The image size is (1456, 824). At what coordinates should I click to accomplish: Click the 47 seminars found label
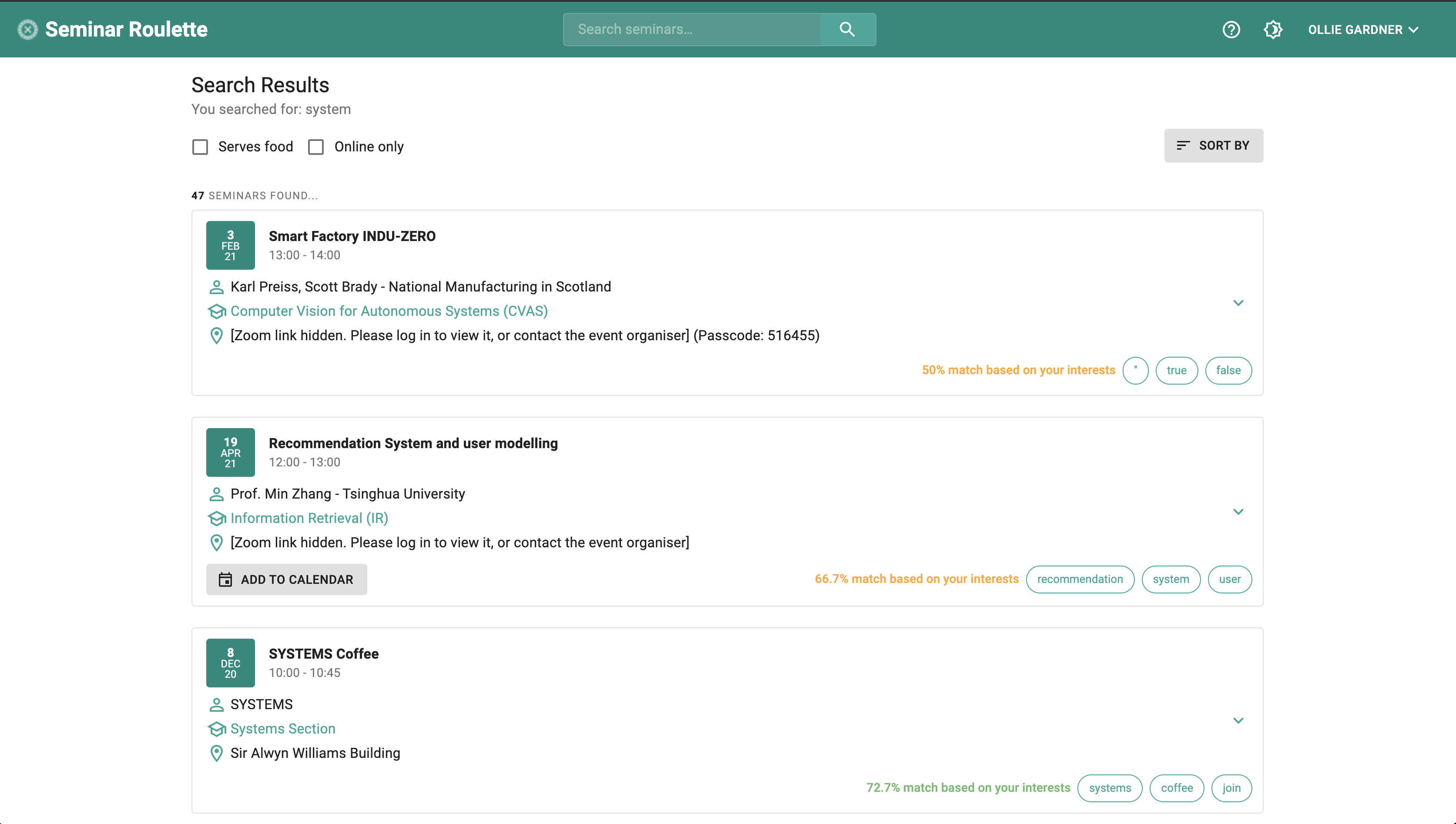click(x=255, y=196)
